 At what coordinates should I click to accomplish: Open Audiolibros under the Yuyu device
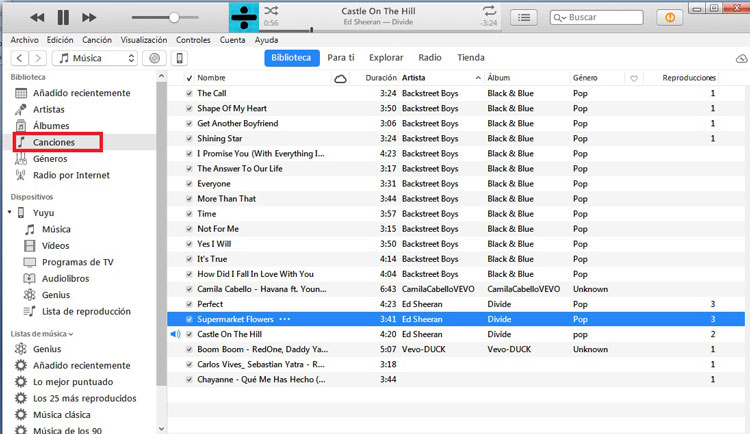[x=65, y=278]
